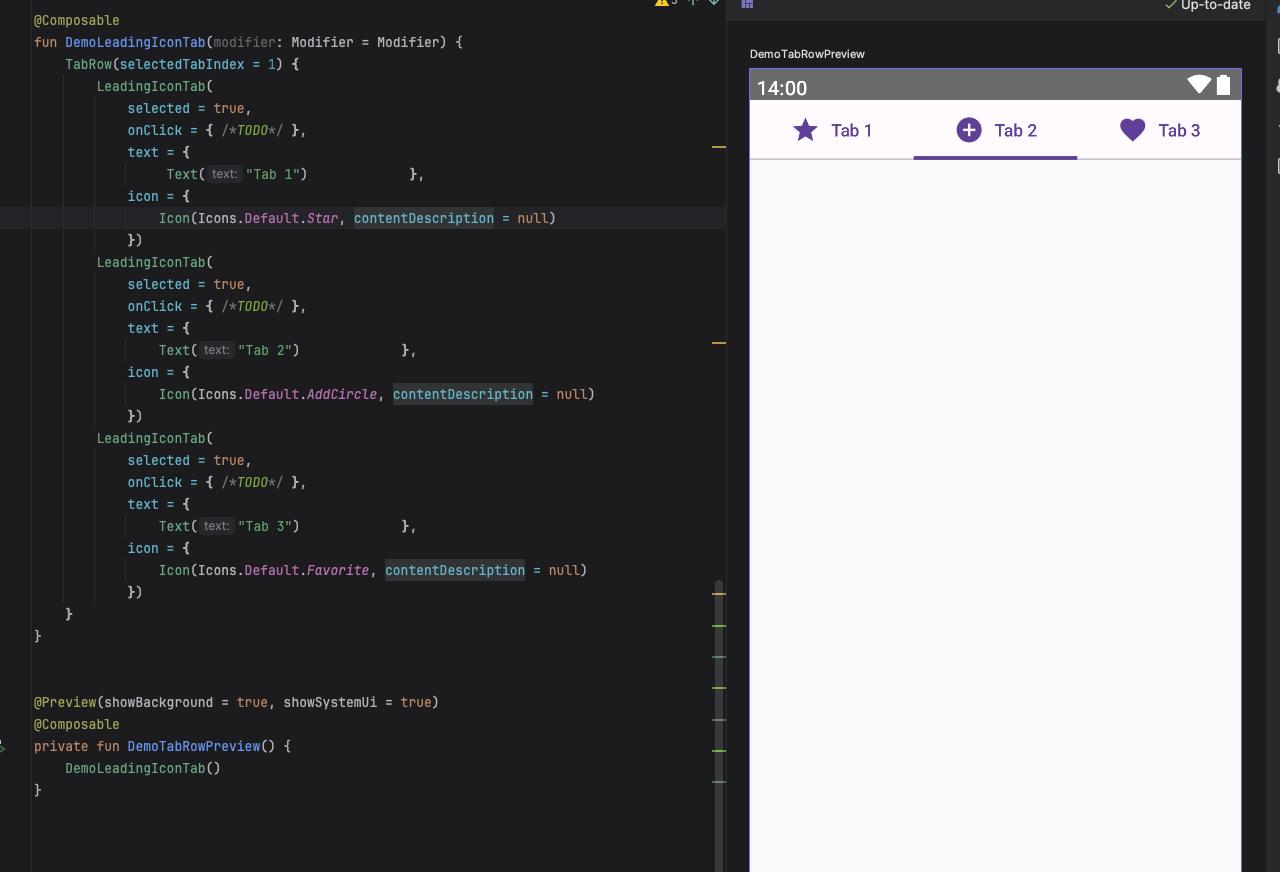Select the Tab 2 label in preview

point(1015,131)
